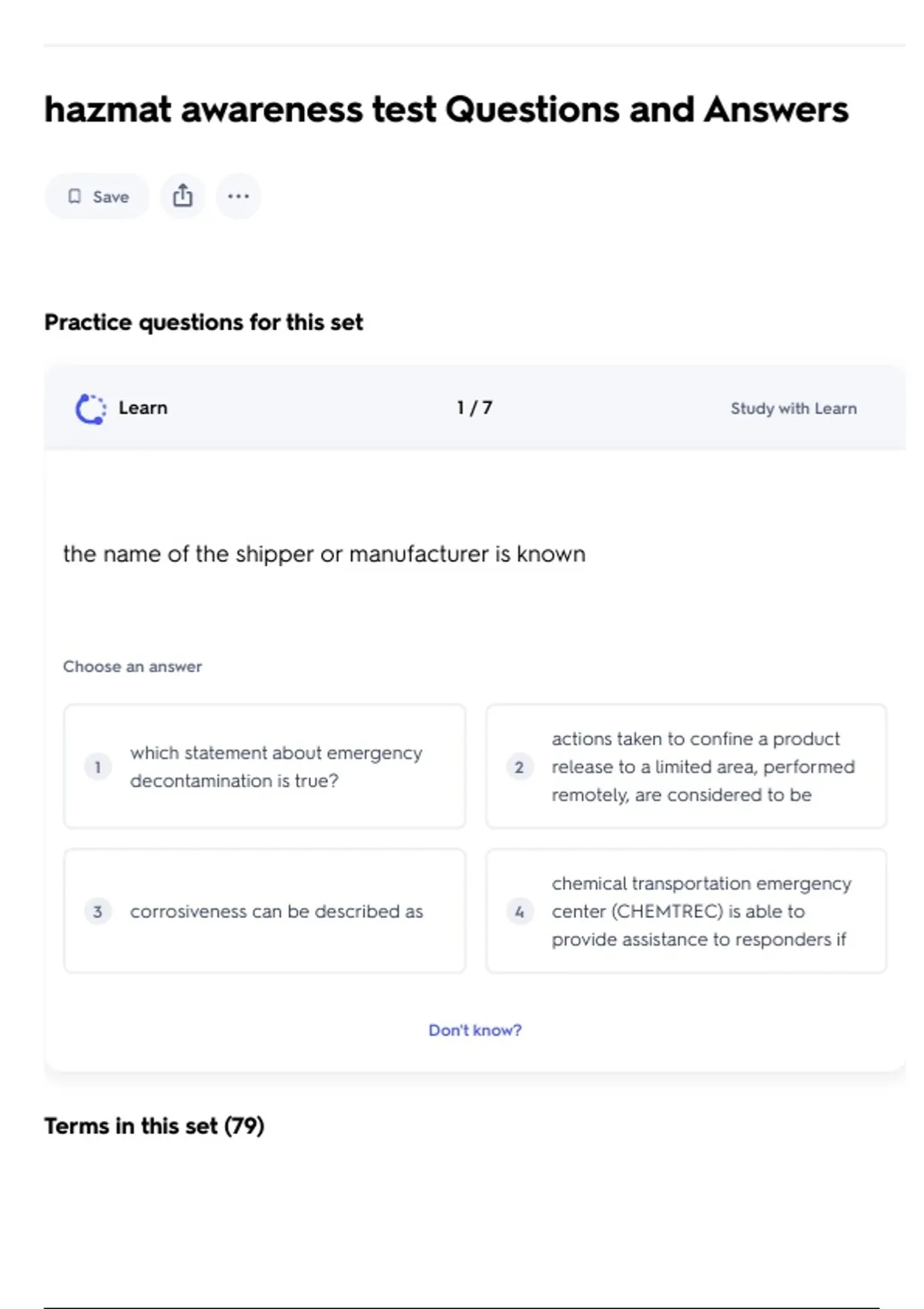Click the number 2 badge icon
This screenshot has height=1309, width=924.
pos(519,767)
